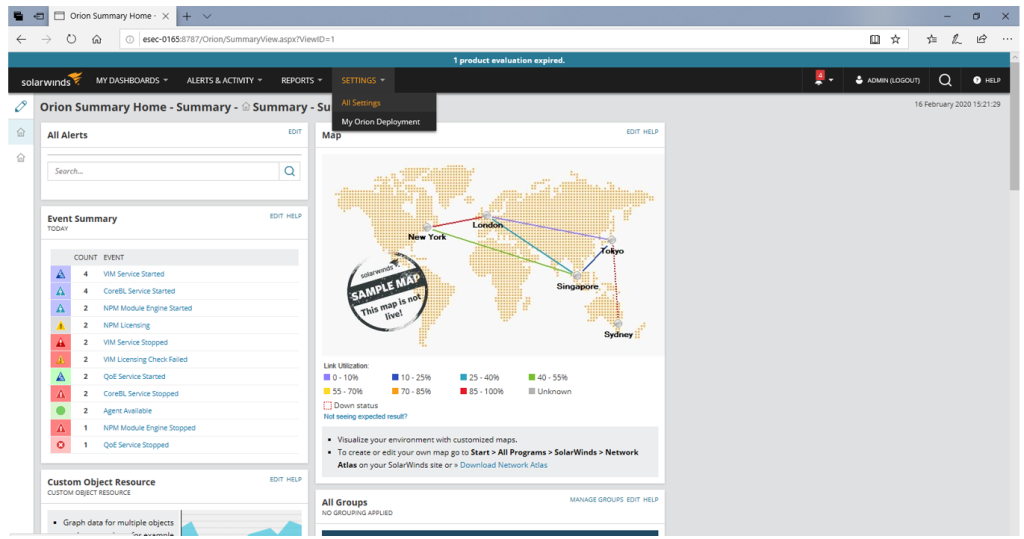Refresh the page with the reload icon
The width and height of the screenshot is (1024, 539).
coord(71,39)
